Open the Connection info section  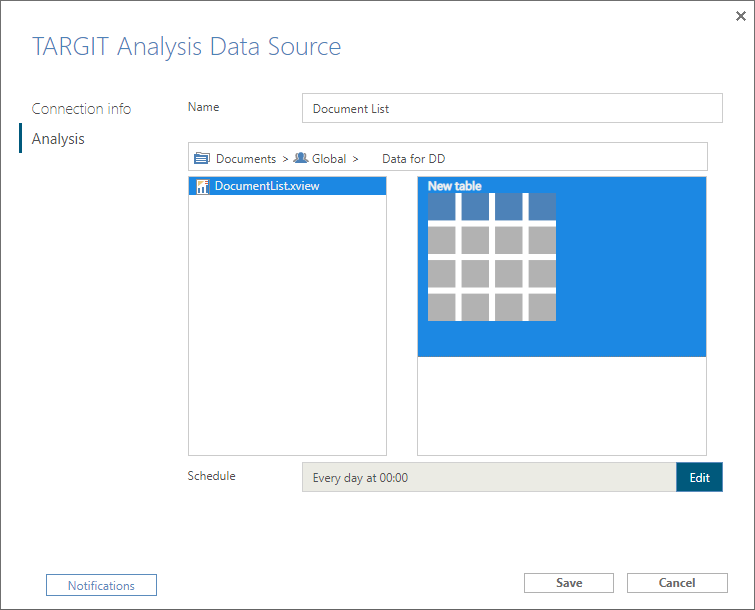pyautogui.click(x=81, y=109)
